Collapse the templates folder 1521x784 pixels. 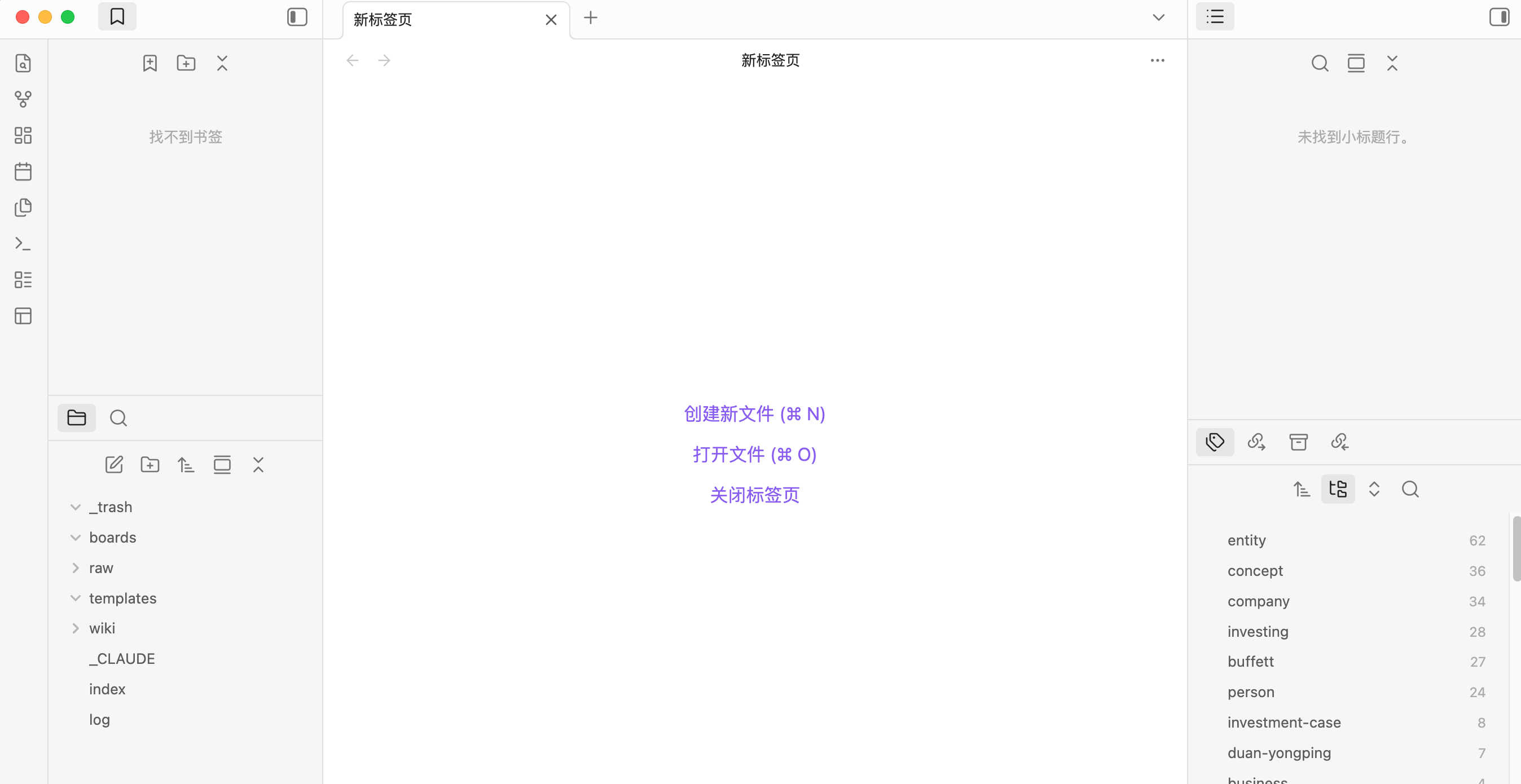click(x=76, y=598)
